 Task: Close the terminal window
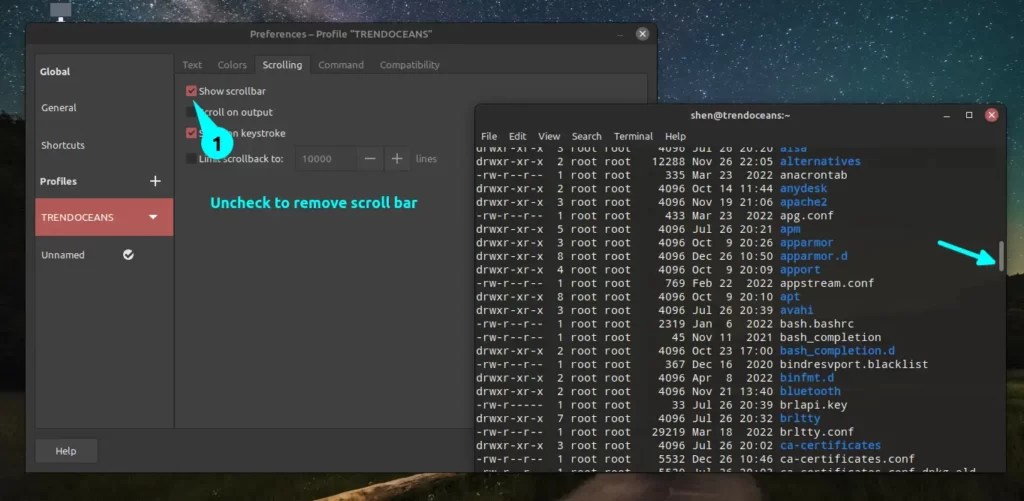click(x=991, y=115)
